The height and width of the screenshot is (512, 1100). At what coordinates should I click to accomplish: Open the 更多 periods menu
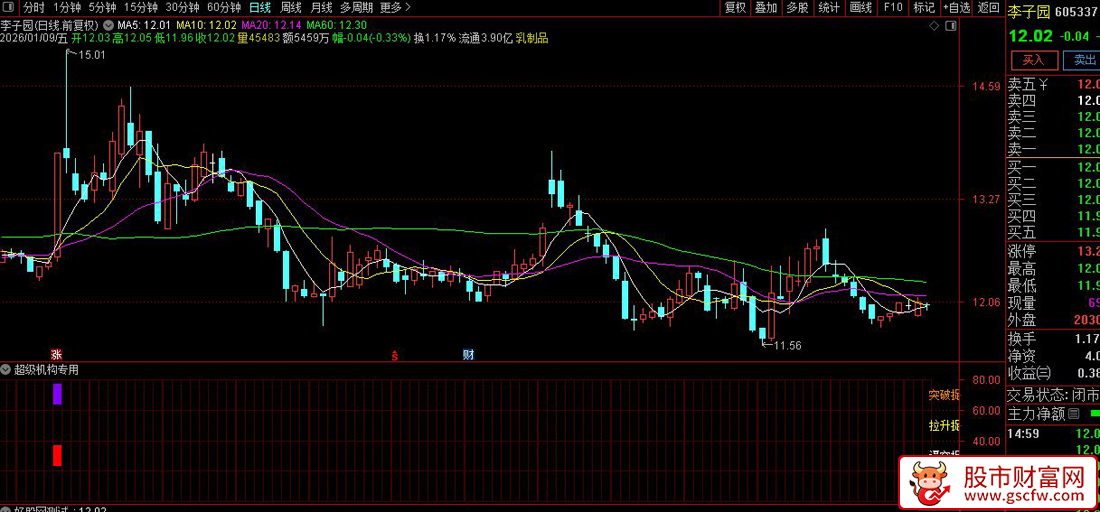395,8
